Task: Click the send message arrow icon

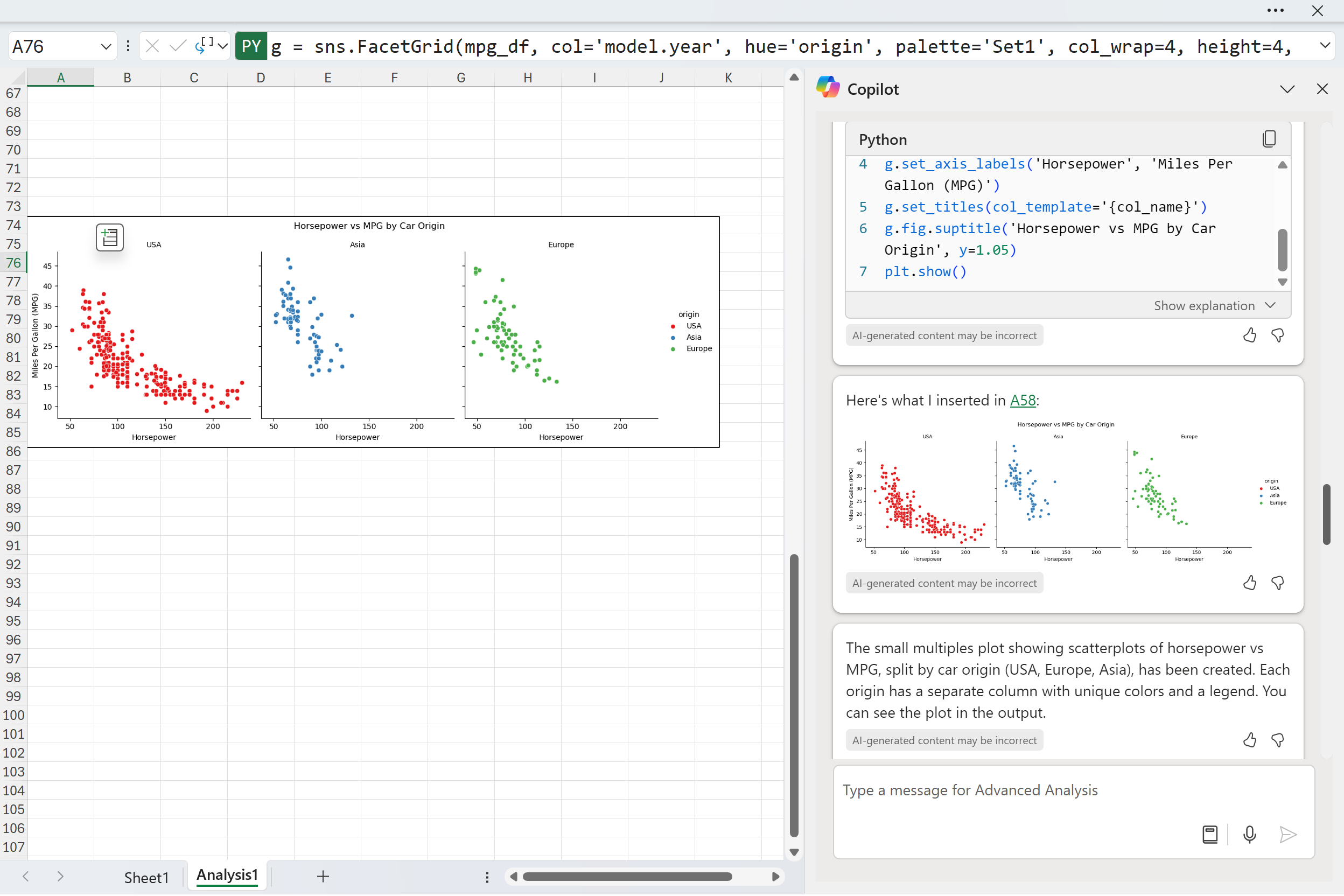Action: pos(1287,835)
